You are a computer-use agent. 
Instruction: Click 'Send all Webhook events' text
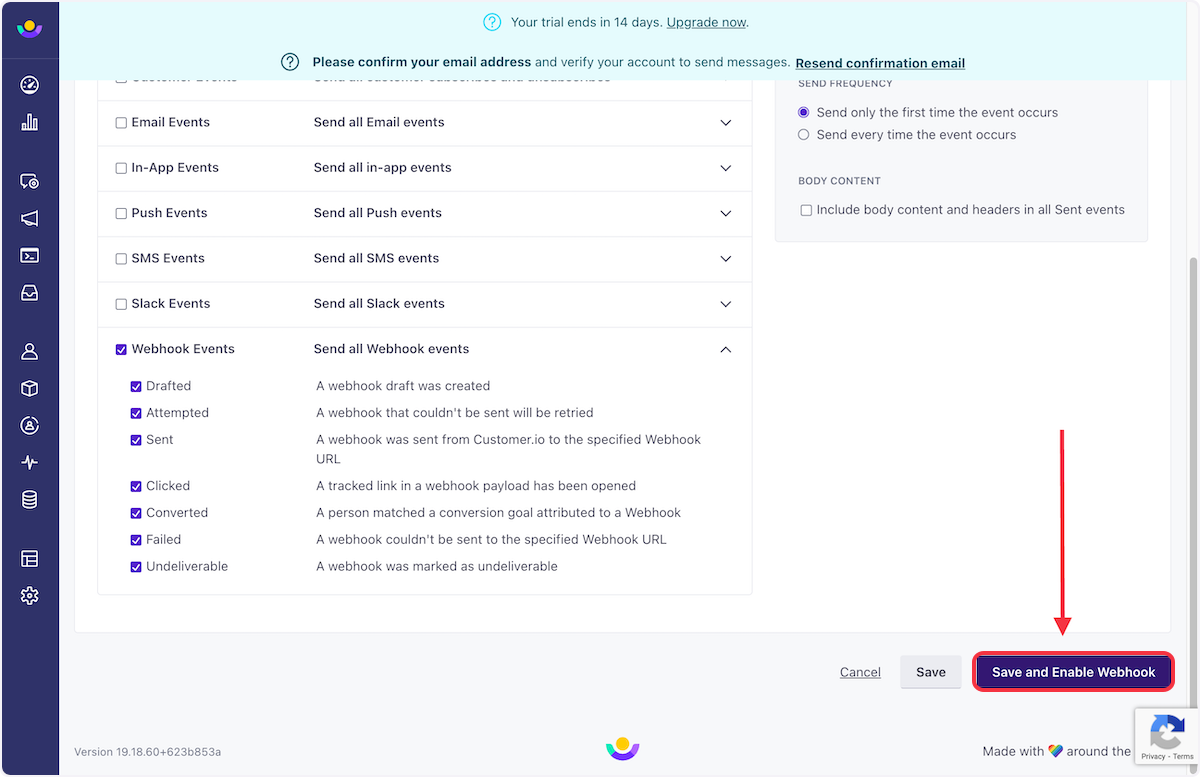pyautogui.click(x=391, y=349)
